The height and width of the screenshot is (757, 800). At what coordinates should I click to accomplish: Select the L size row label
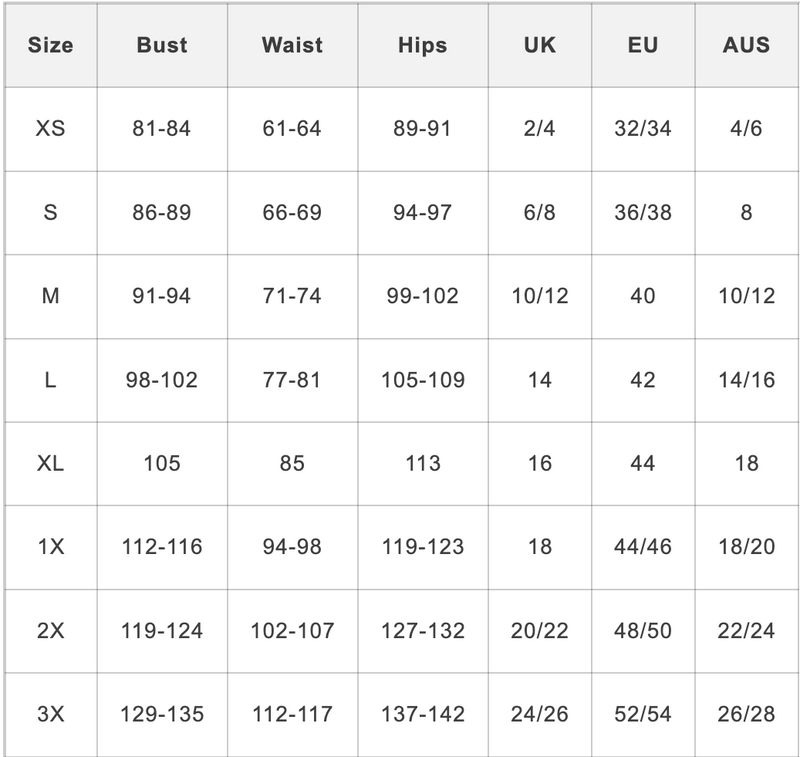click(50, 380)
